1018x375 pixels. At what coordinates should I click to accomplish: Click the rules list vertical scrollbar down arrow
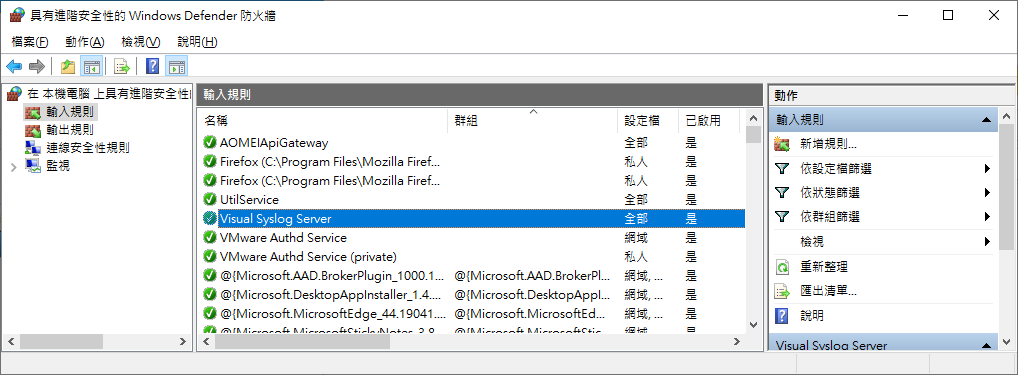(753, 325)
